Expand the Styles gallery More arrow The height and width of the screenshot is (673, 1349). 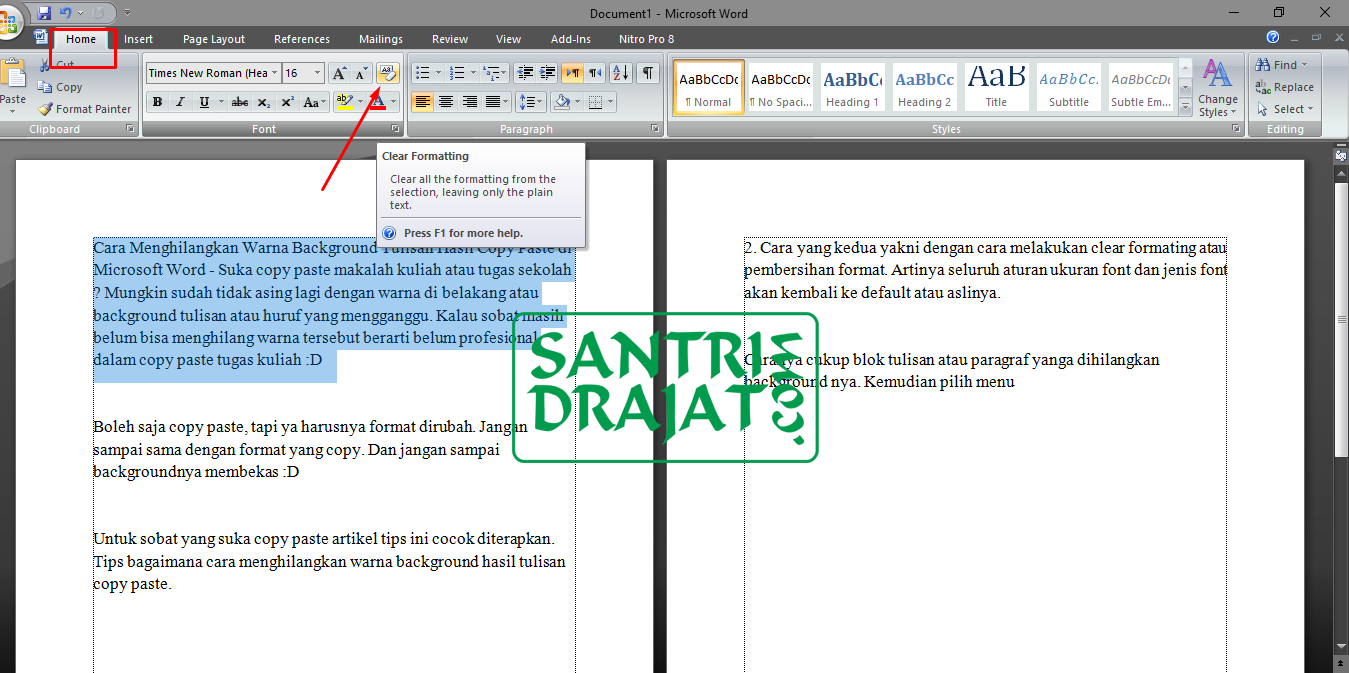coord(1185,108)
